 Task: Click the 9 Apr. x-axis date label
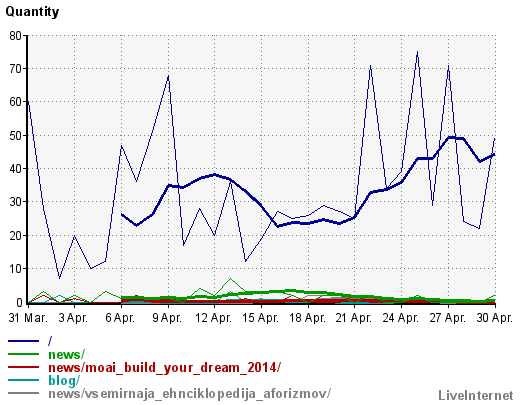tap(167, 318)
